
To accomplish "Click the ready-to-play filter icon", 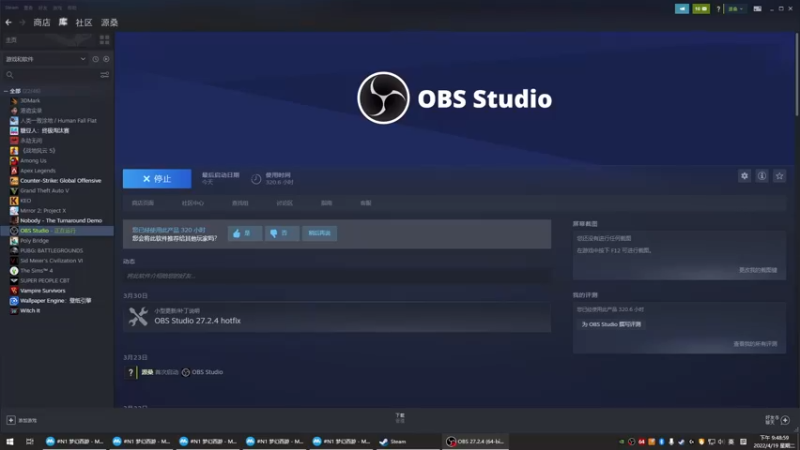I will [106, 59].
